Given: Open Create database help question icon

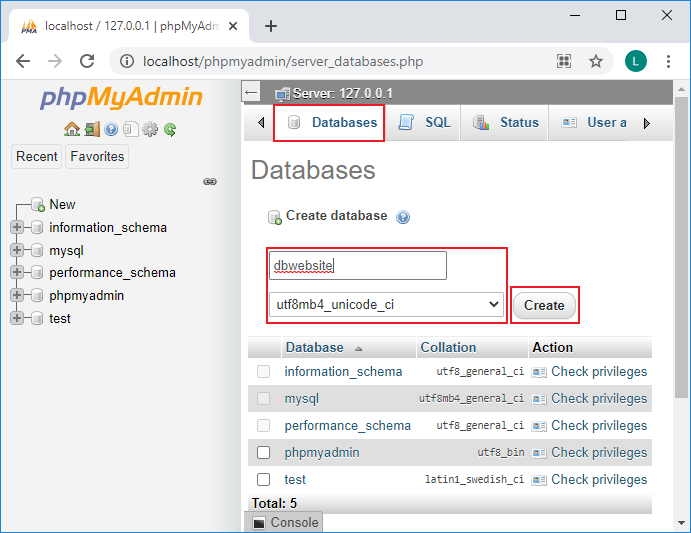Looking at the screenshot, I should click(403, 217).
